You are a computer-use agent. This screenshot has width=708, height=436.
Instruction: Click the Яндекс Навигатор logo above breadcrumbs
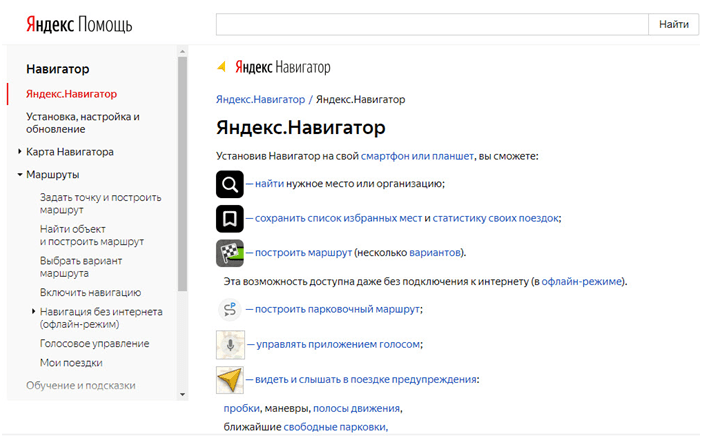(x=274, y=68)
